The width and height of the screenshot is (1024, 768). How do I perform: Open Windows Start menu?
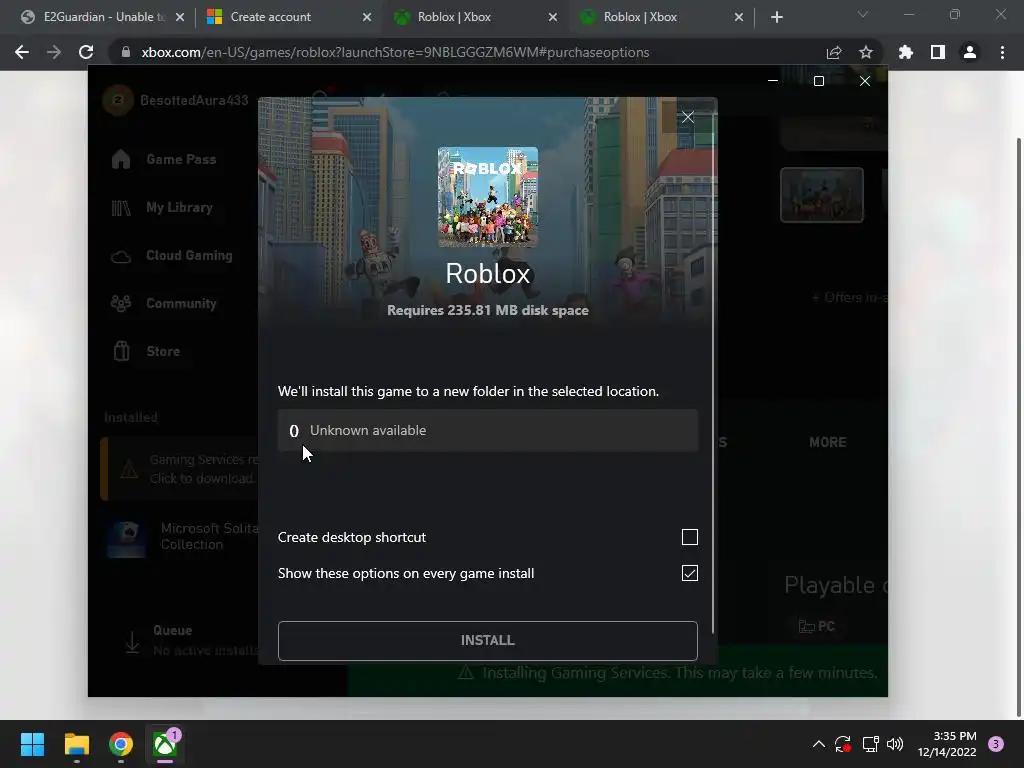[x=32, y=744]
